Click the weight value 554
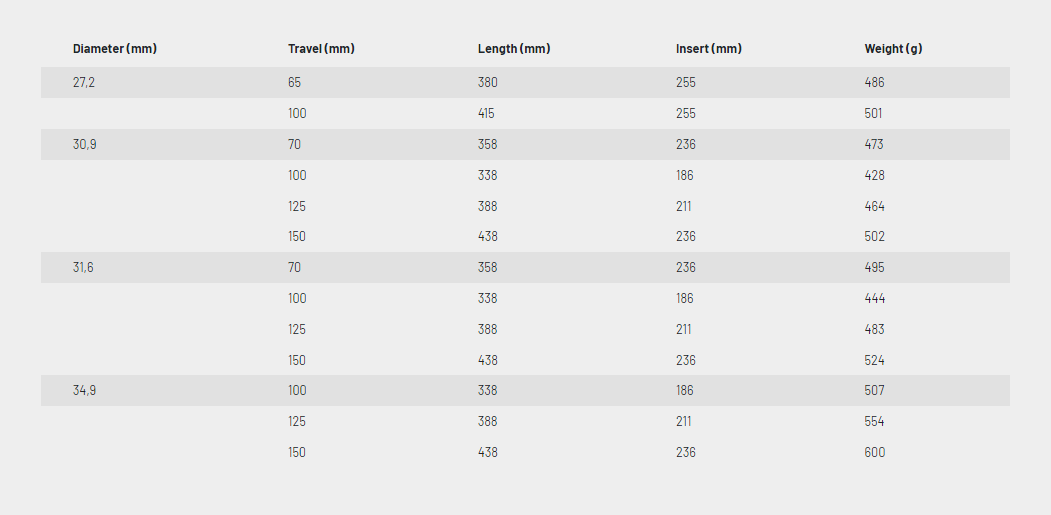This screenshot has height=515, width=1051. point(875,421)
